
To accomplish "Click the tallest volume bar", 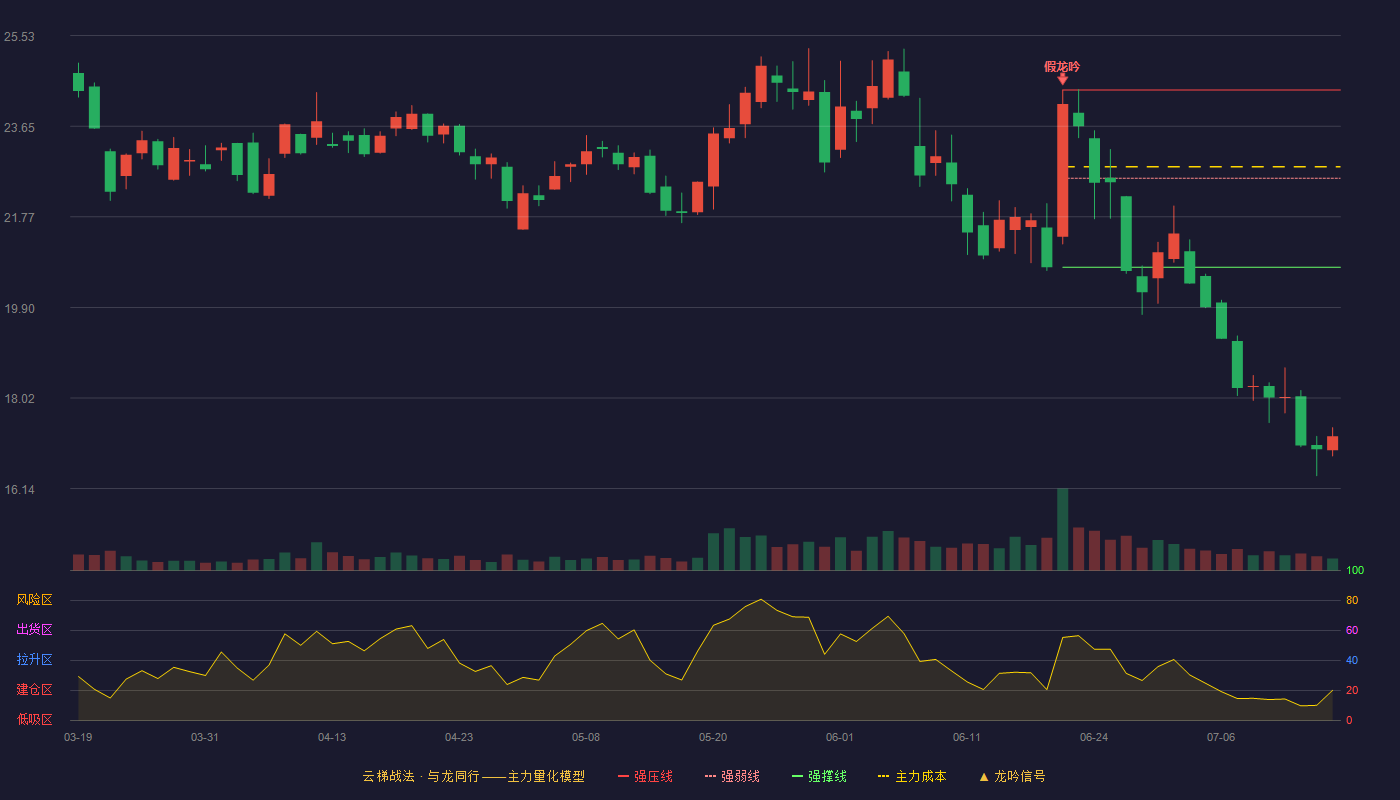I will click(1062, 529).
